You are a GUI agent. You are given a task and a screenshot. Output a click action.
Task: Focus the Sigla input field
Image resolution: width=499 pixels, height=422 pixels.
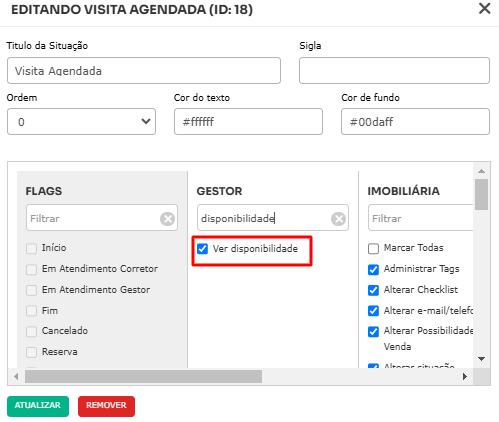[x=394, y=71]
